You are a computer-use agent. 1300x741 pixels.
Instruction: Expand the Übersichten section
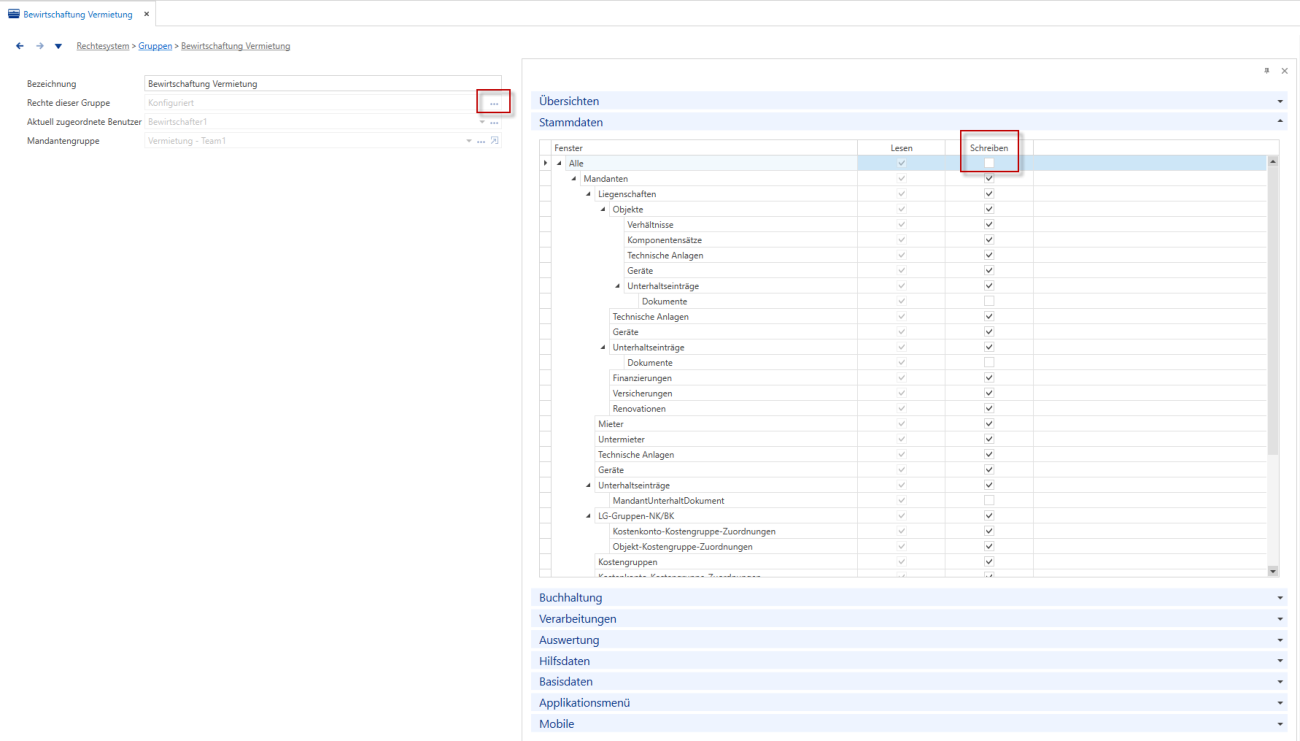click(x=911, y=101)
